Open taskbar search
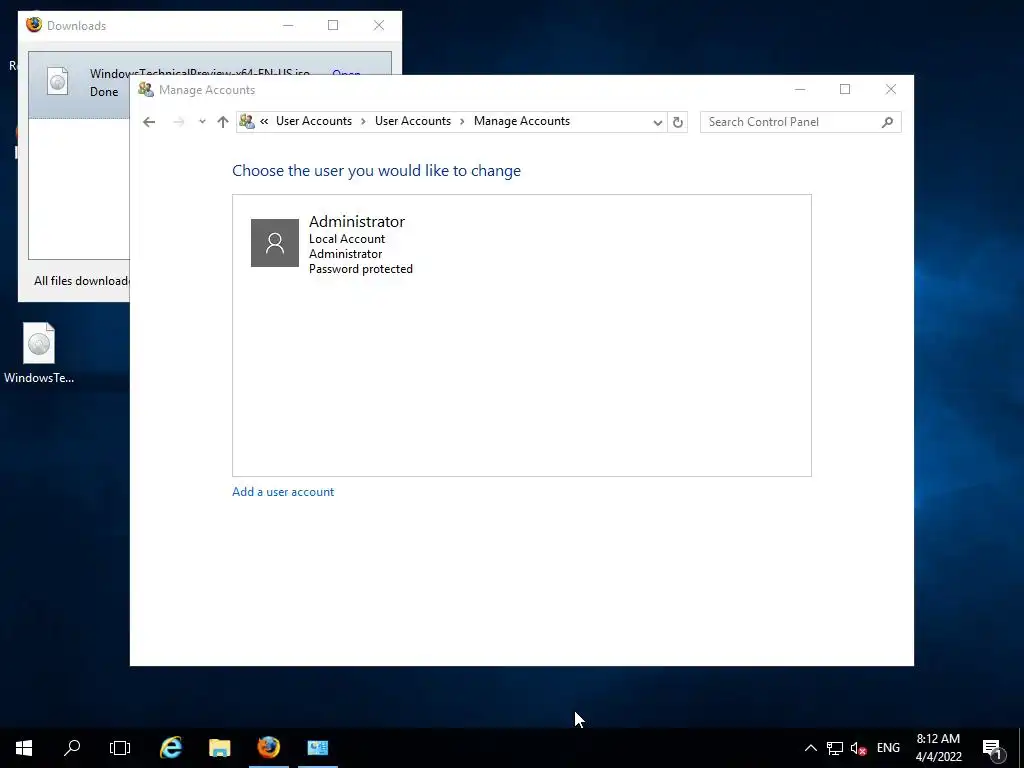 72,748
